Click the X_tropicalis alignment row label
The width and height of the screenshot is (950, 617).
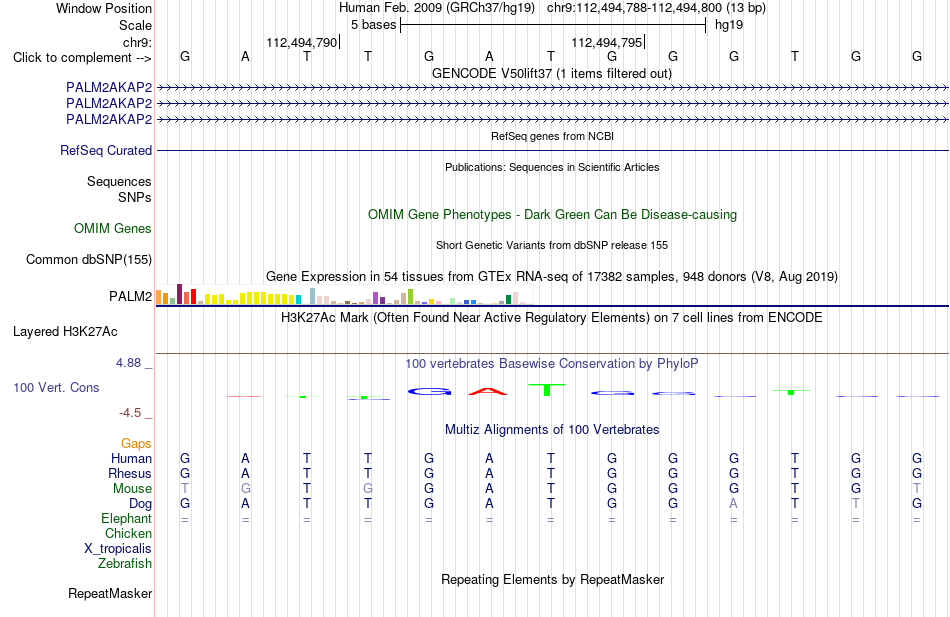pyautogui.click(x=118, y=549)
